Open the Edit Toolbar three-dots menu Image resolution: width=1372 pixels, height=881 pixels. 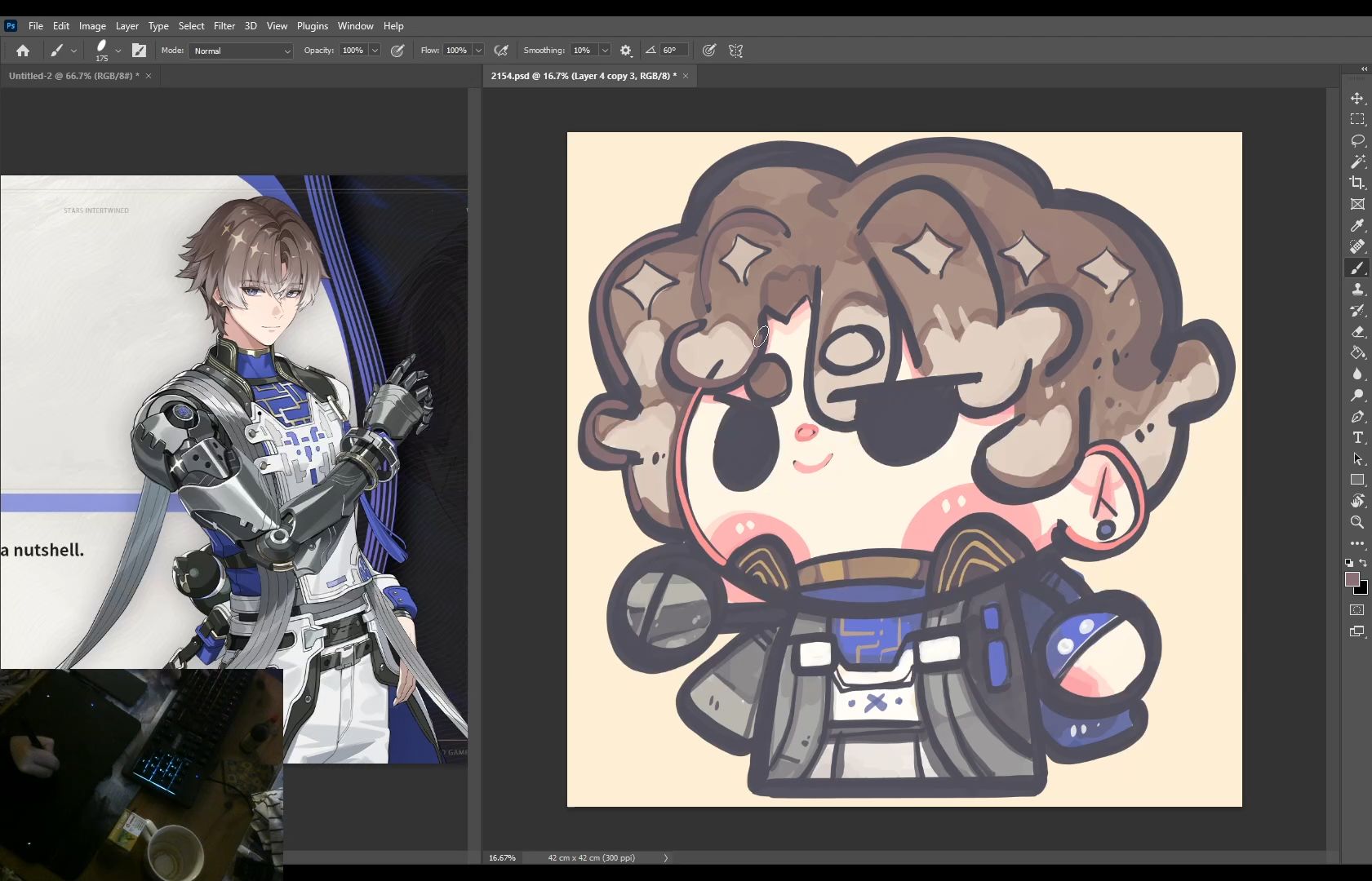(1357, 543)
